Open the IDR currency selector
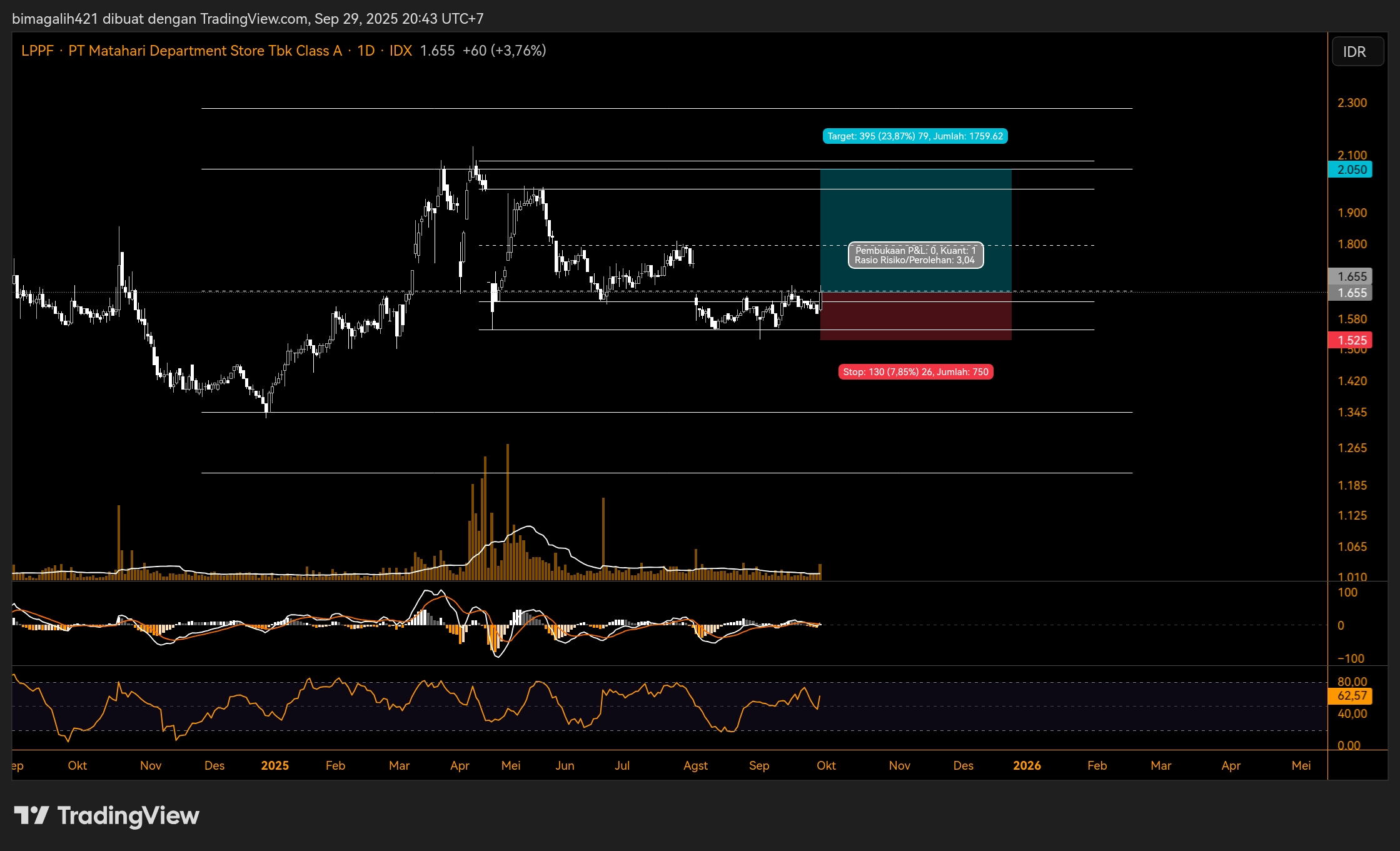 pos(1354,52)
